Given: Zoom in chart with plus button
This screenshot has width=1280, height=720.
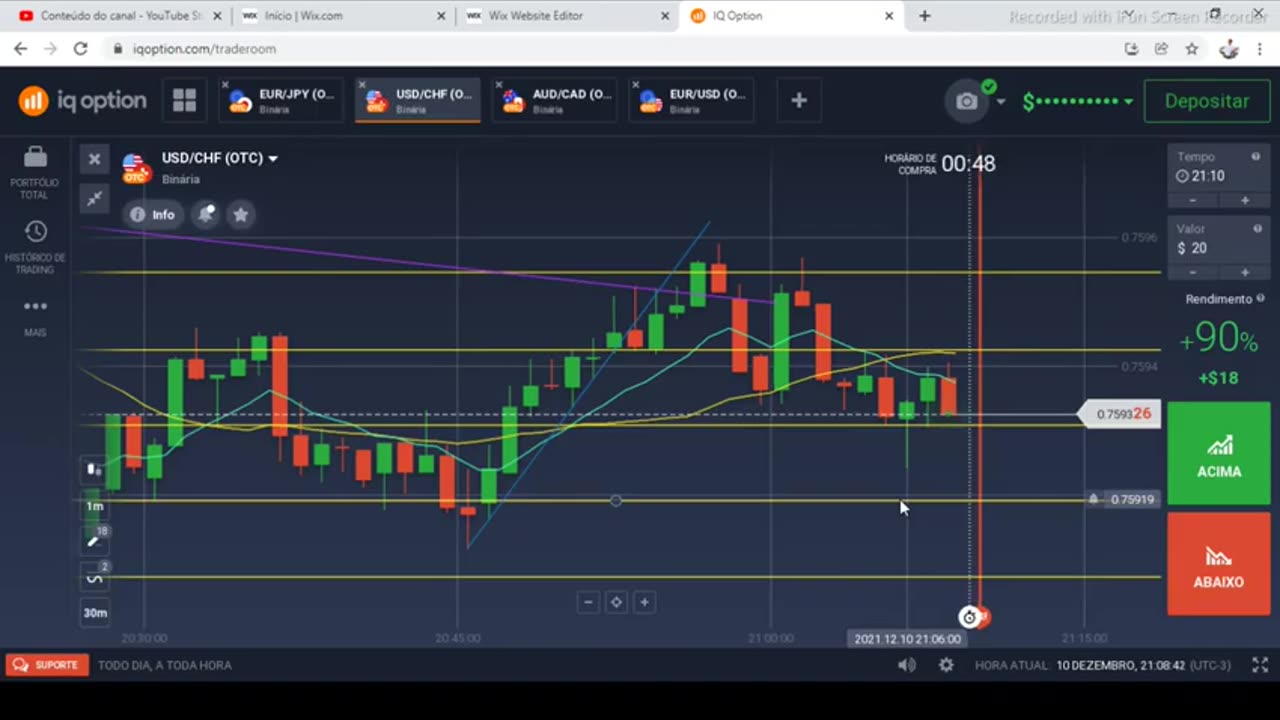Looking at the screenshot, I should pyautogui.click(x=644, y=602).
